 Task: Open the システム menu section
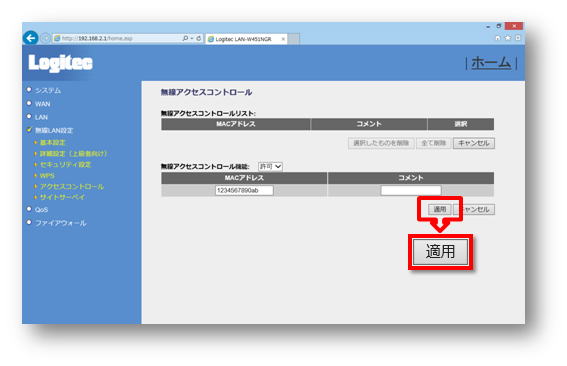click(x=48, y=90)
